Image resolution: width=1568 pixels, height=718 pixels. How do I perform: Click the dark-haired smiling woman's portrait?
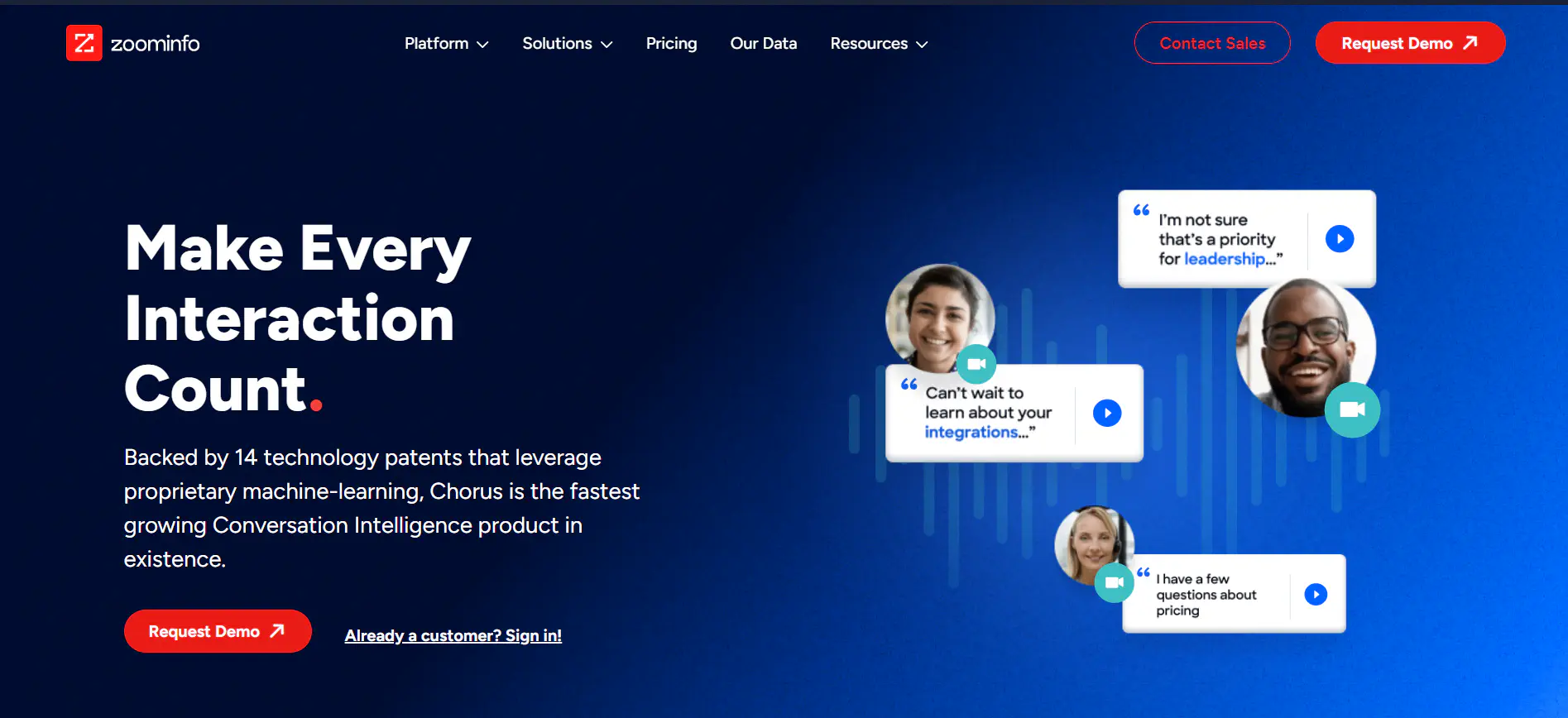tap(940, 318)
